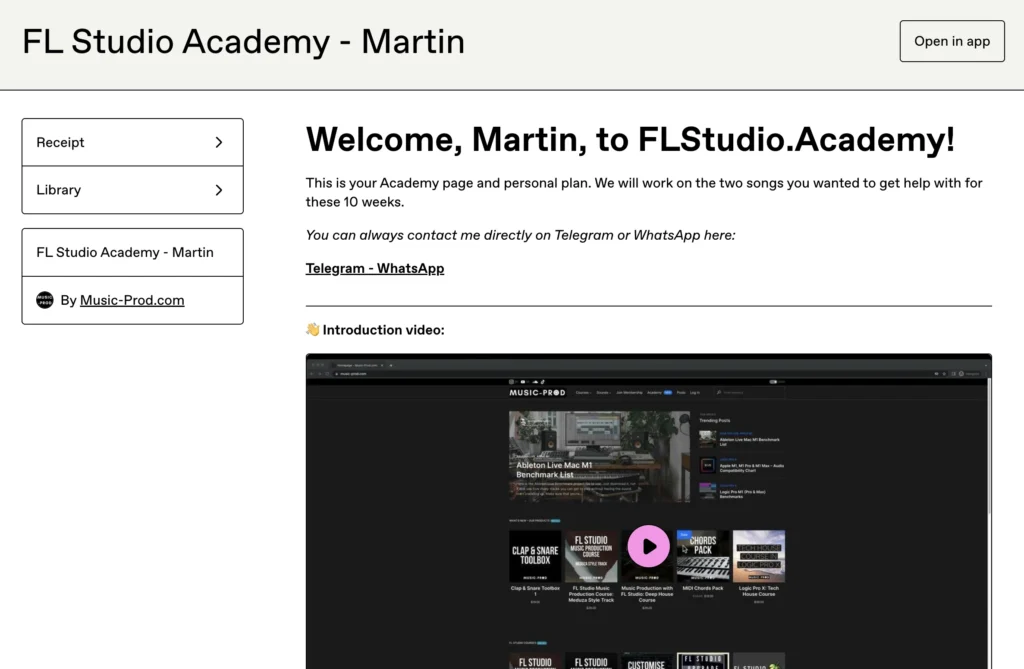
Task: Expand the Library chevron arrow
Action: coord(219,190)
